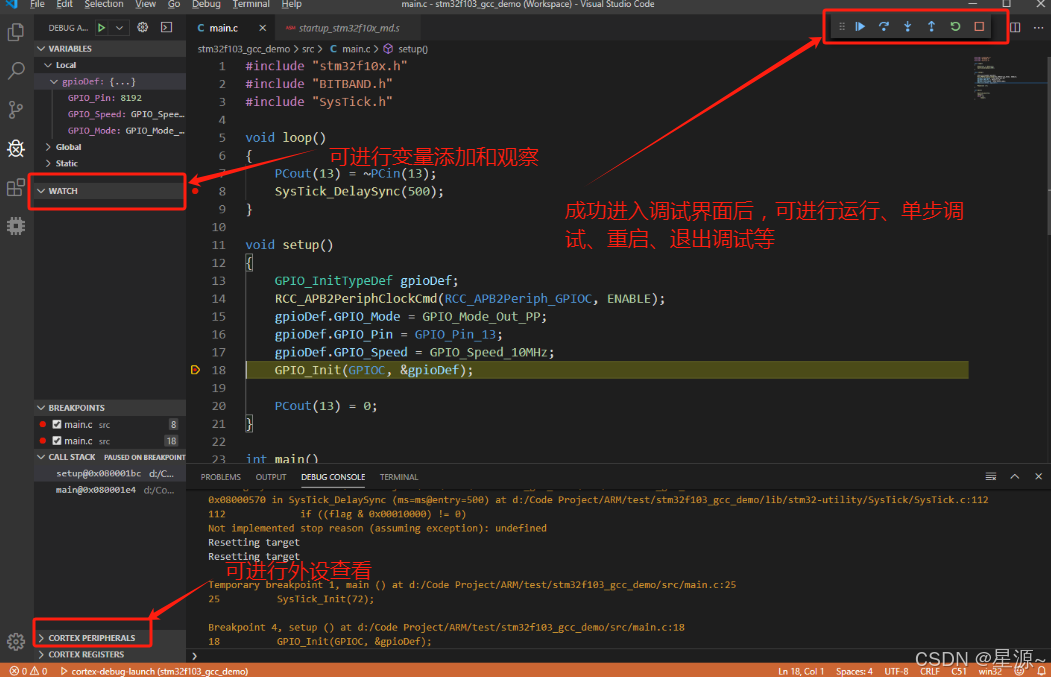Remove the red breakpoint dot on line 8
Viewport: 1051px width, 677px height.
tap(195, 191)
